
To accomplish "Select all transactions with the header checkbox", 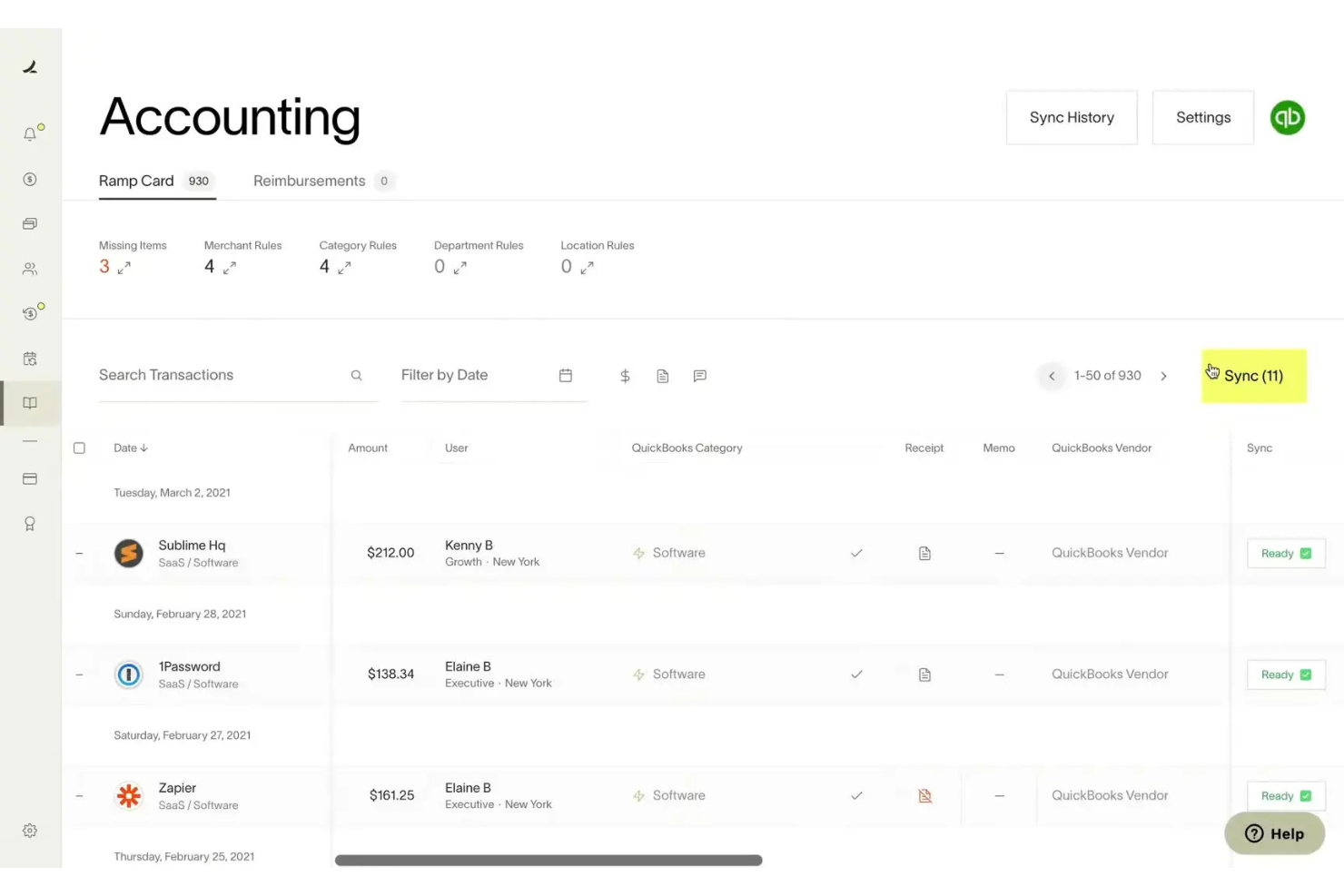I will pyautogui.click(x=79, y=448).
